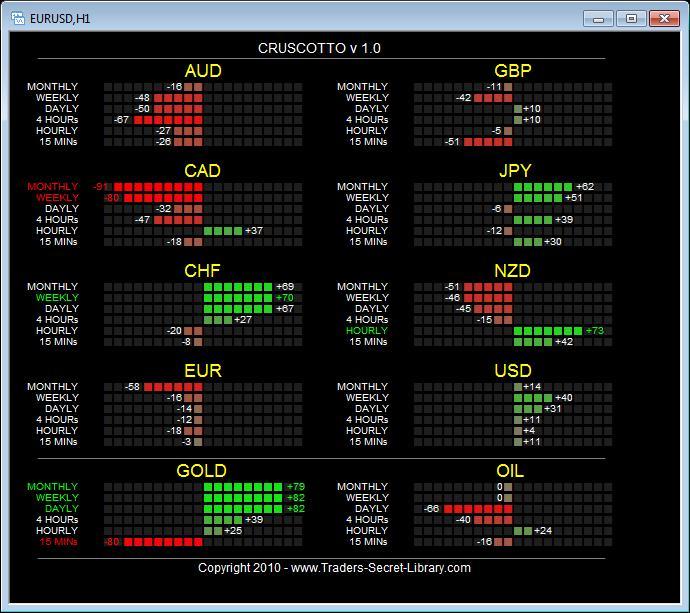690x613 pixels.
Task: Click the AUD DAYLY value -50
Action: point(142,109)
